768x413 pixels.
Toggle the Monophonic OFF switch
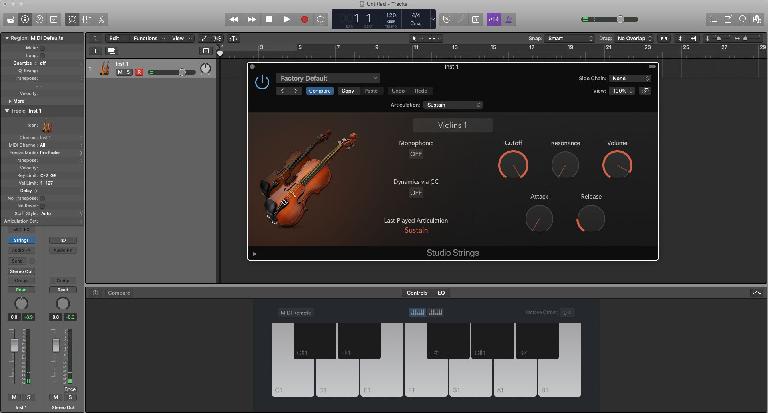[416, 154]
